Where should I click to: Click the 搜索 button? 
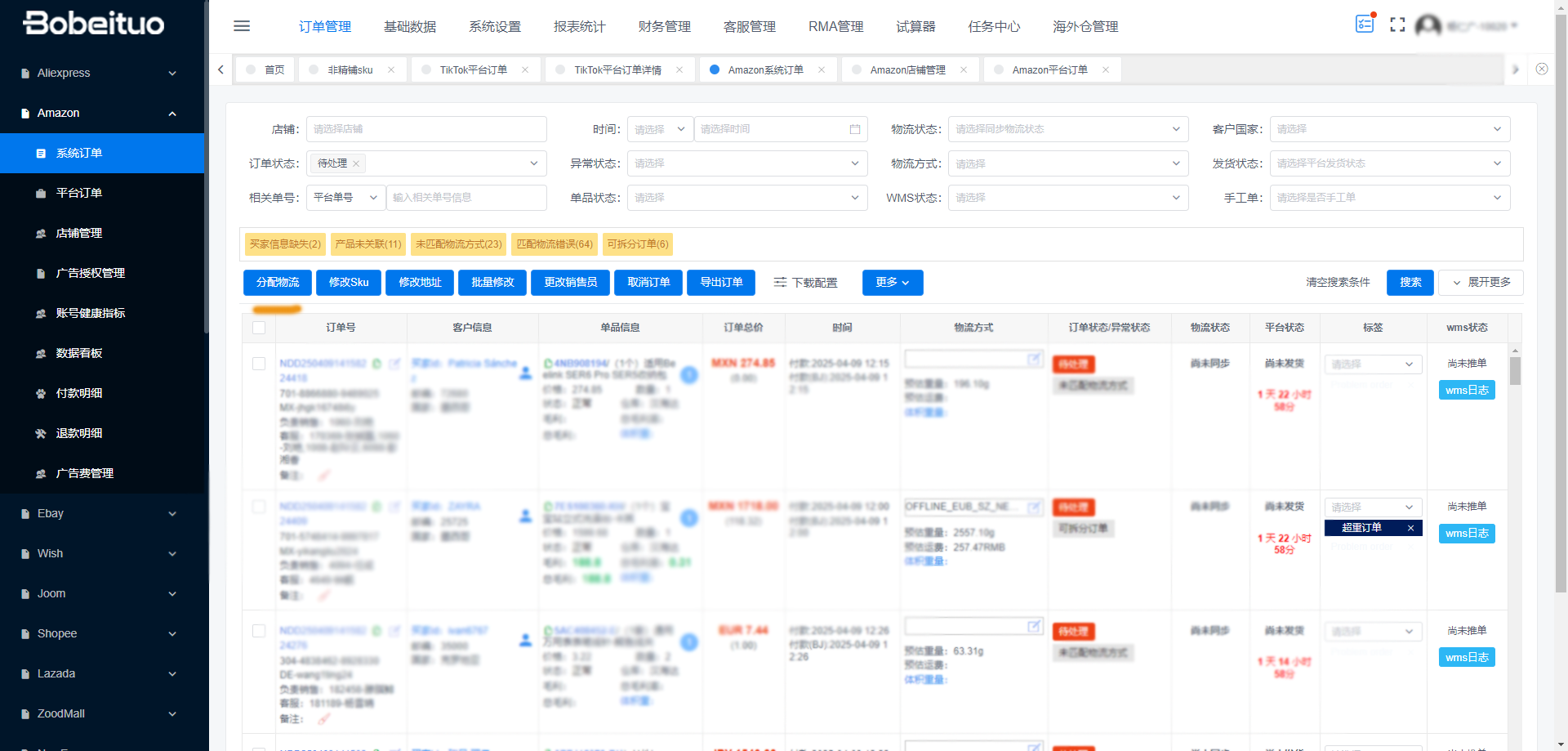1410,283
